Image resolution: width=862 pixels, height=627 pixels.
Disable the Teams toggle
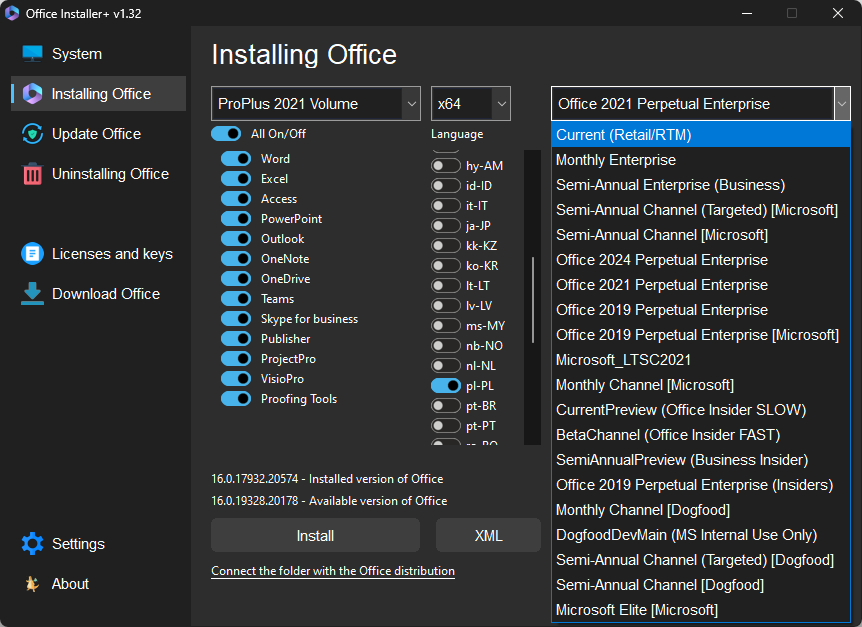236,298
